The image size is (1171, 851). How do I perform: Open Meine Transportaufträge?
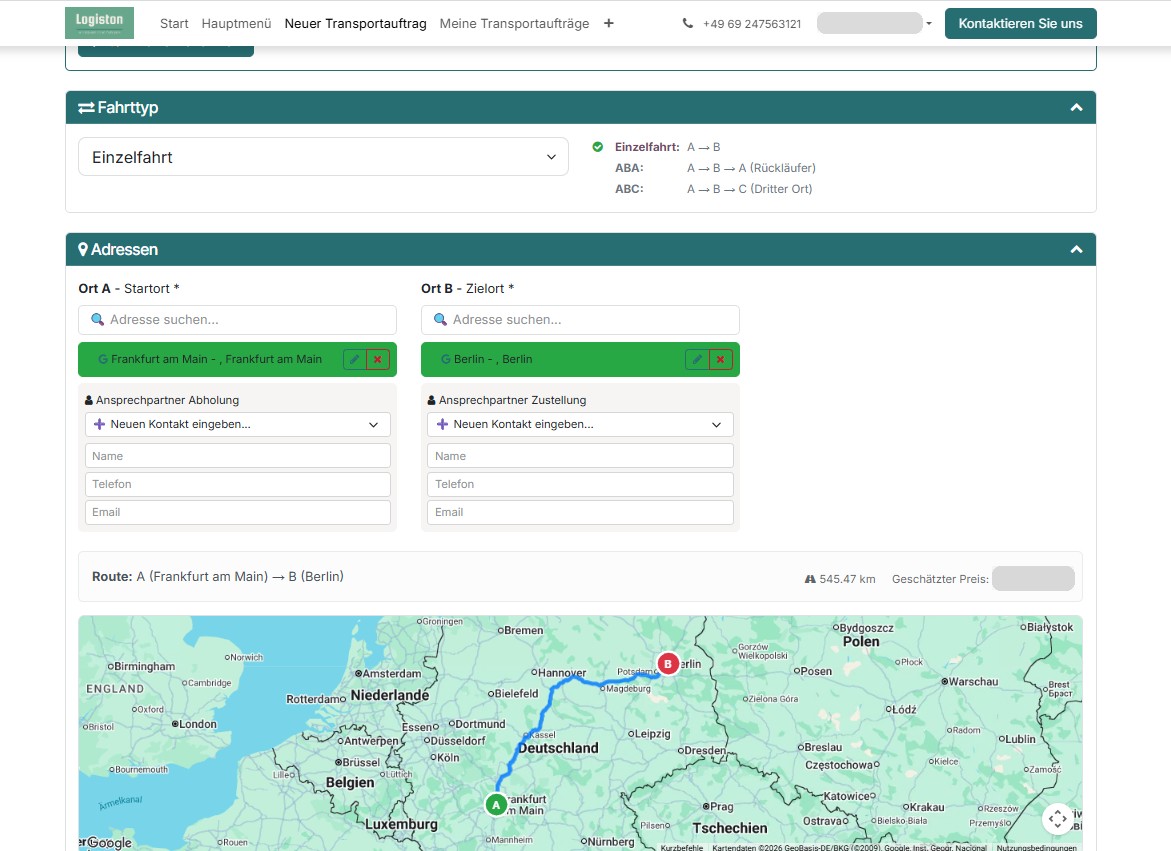(x=514, y=24)
